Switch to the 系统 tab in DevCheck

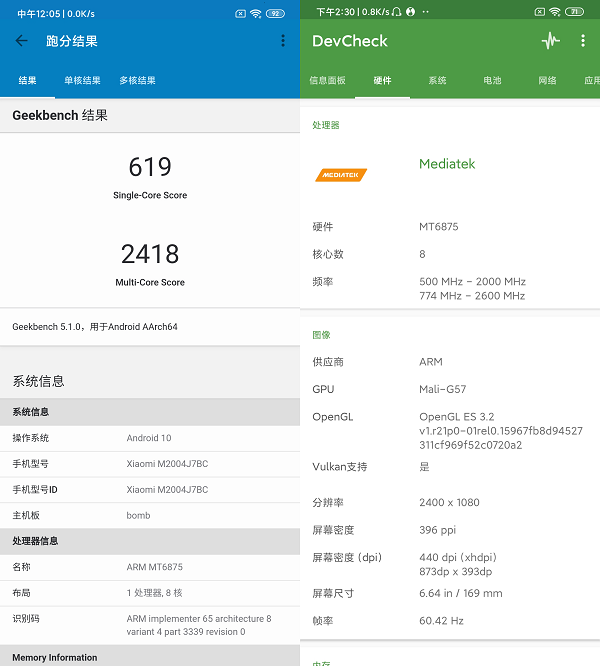coord(437,80)
